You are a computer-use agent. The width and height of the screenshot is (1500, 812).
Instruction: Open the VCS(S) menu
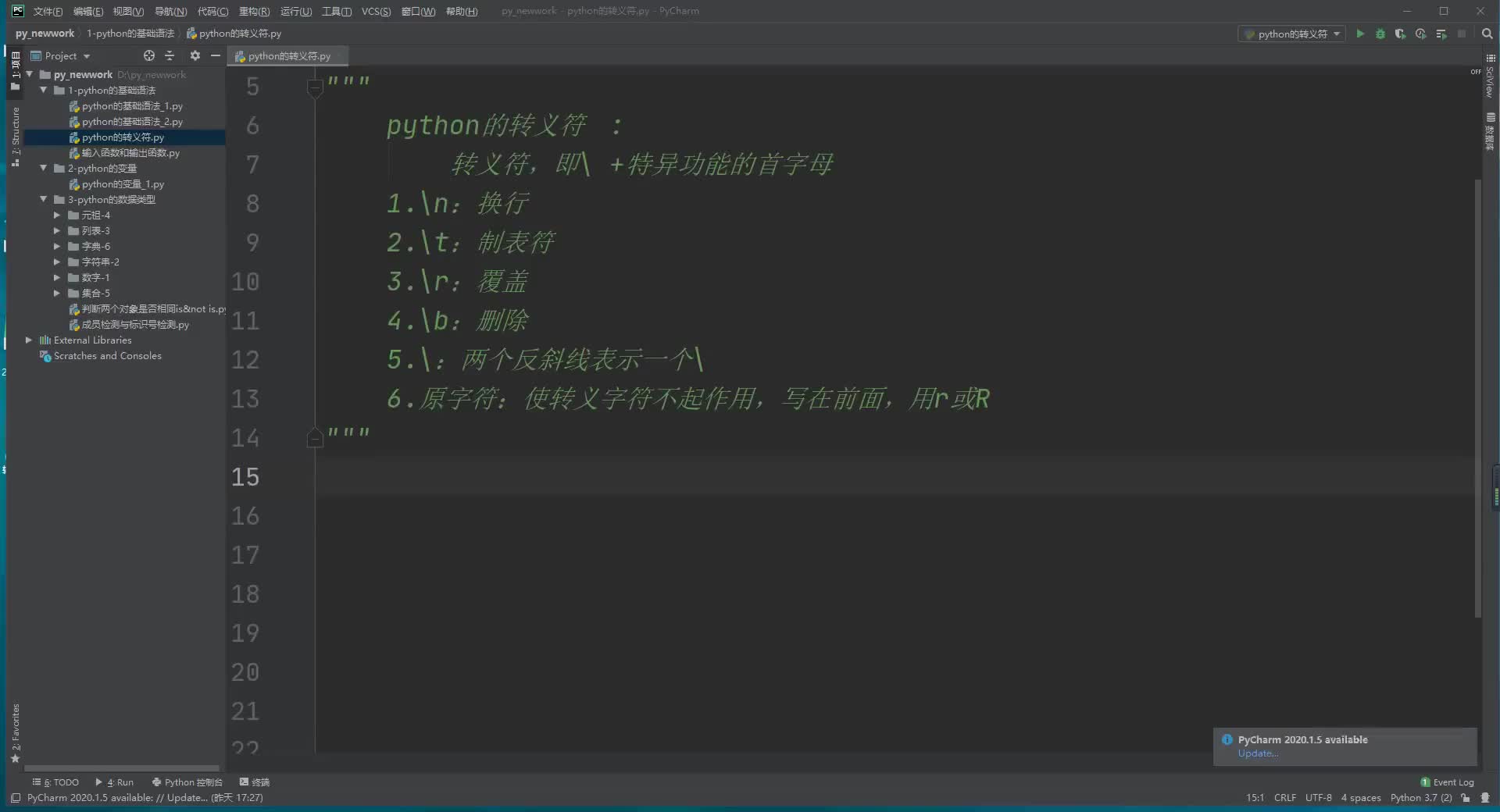tap(376, 11)
